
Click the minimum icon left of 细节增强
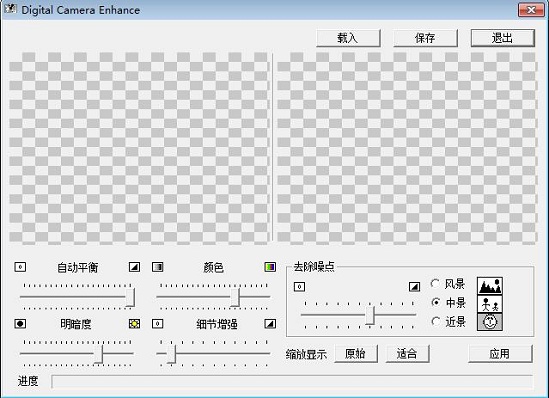[x=158, y=324]
